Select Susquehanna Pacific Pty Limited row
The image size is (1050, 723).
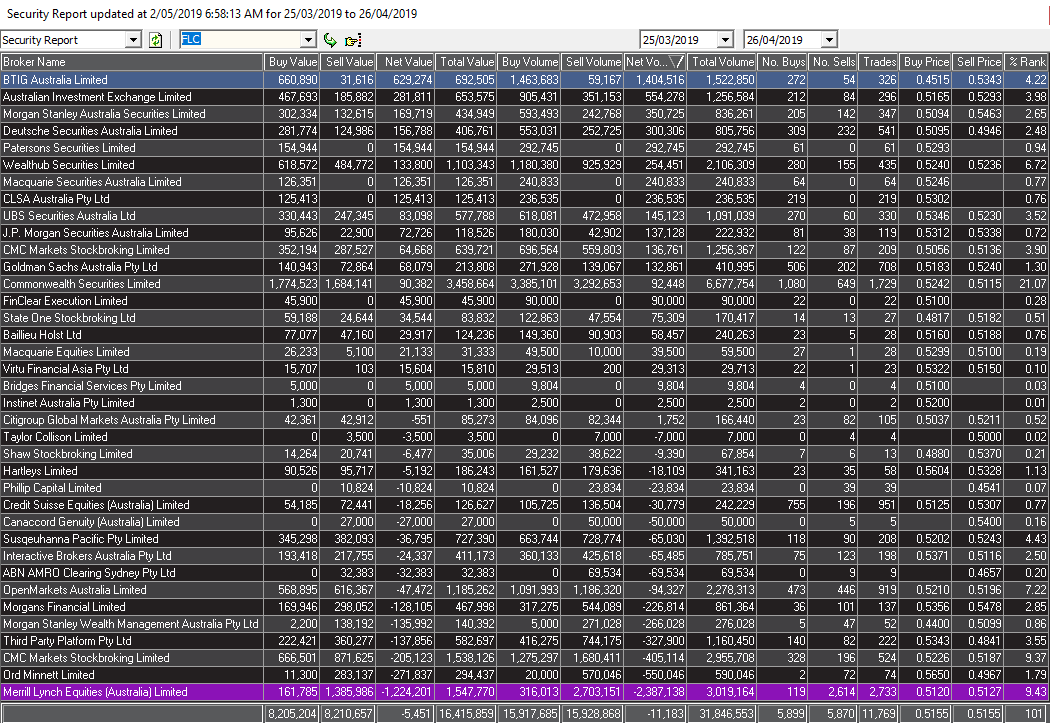[524, 539]
